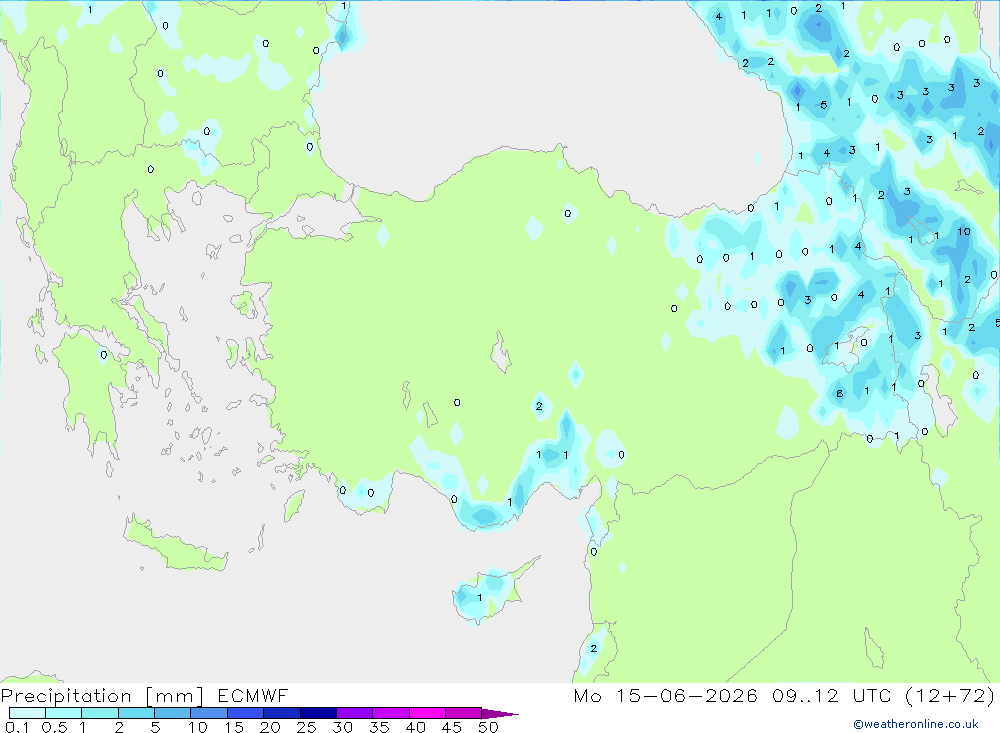
Task: Click the legend scale label 50
Action: 489,727
